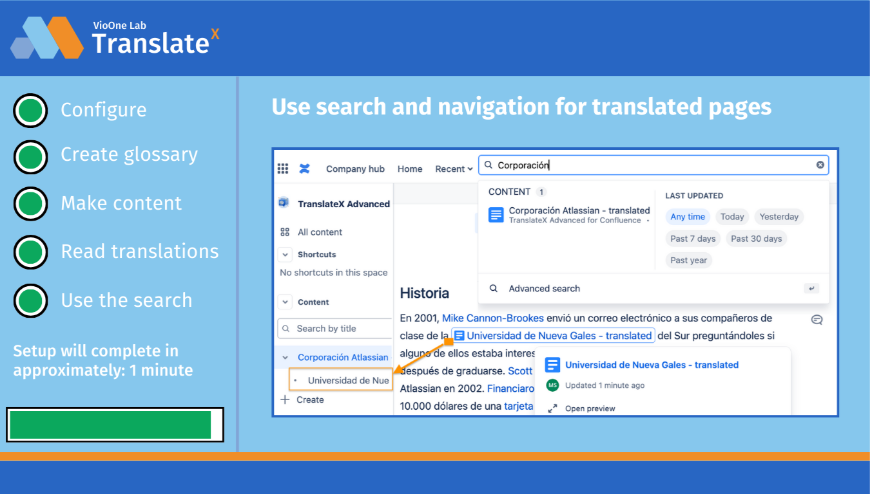This screenshot has height=494, width=870.
Task: Select Universidad de Nue child page in tree
Action: [x=341, y=380]
